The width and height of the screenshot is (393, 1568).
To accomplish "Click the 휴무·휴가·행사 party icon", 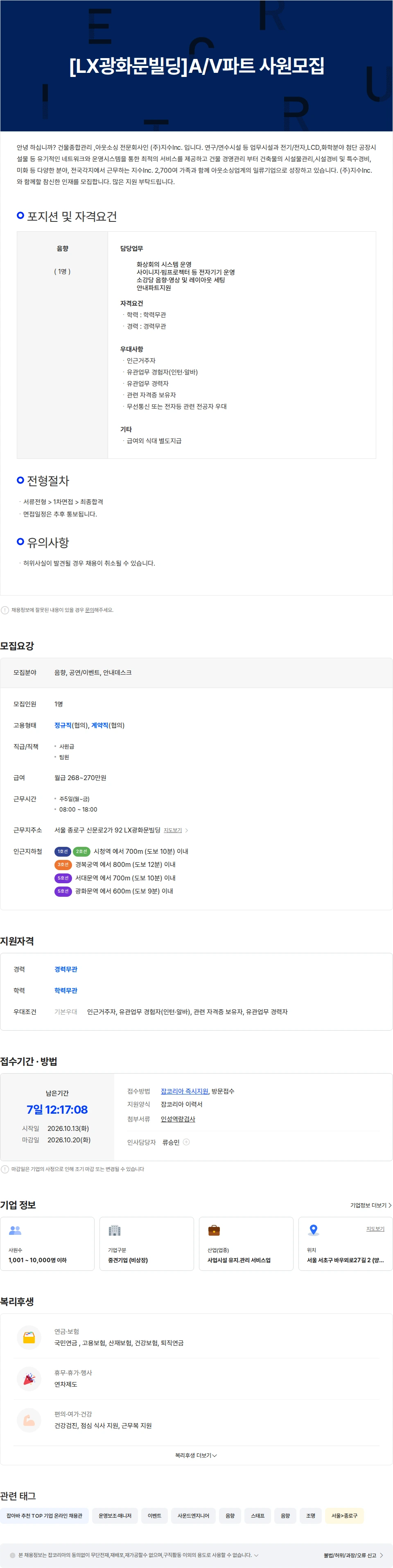I will [29, 1378].
